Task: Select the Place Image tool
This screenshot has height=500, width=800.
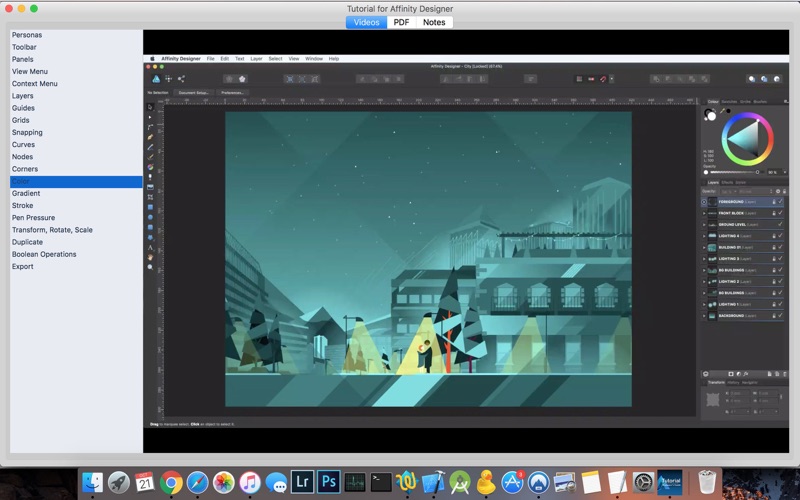Action: click(150, 187)
